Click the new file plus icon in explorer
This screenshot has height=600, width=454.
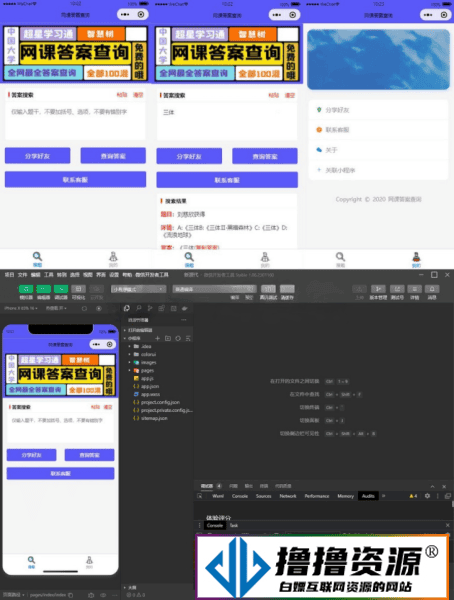tap(157, 338)
